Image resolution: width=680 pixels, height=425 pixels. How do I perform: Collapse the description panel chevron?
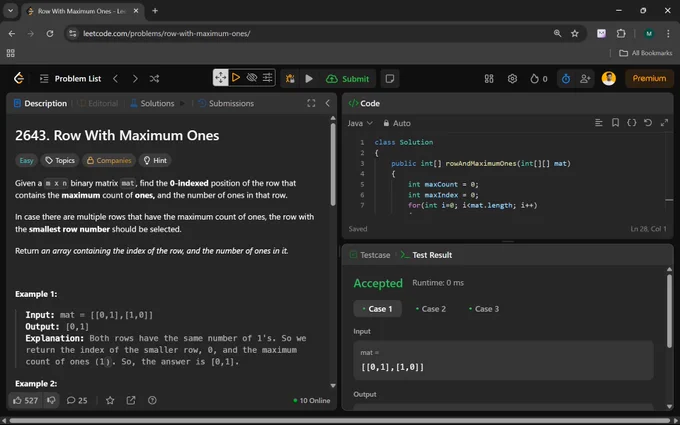click(327, 103)
